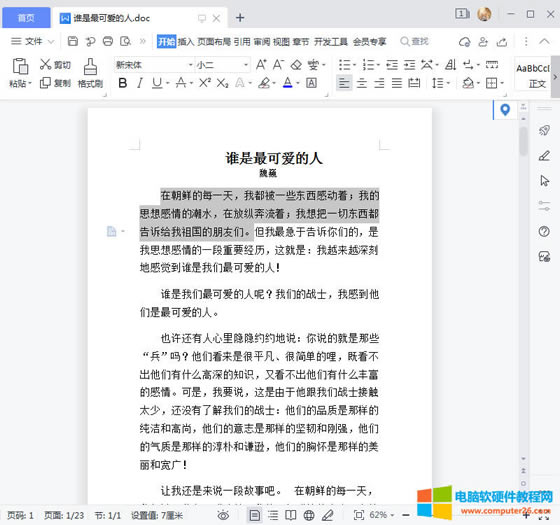Open the 文件 (File) menu
The height and width of the screenshot is (525, 560).
(32, 41)
